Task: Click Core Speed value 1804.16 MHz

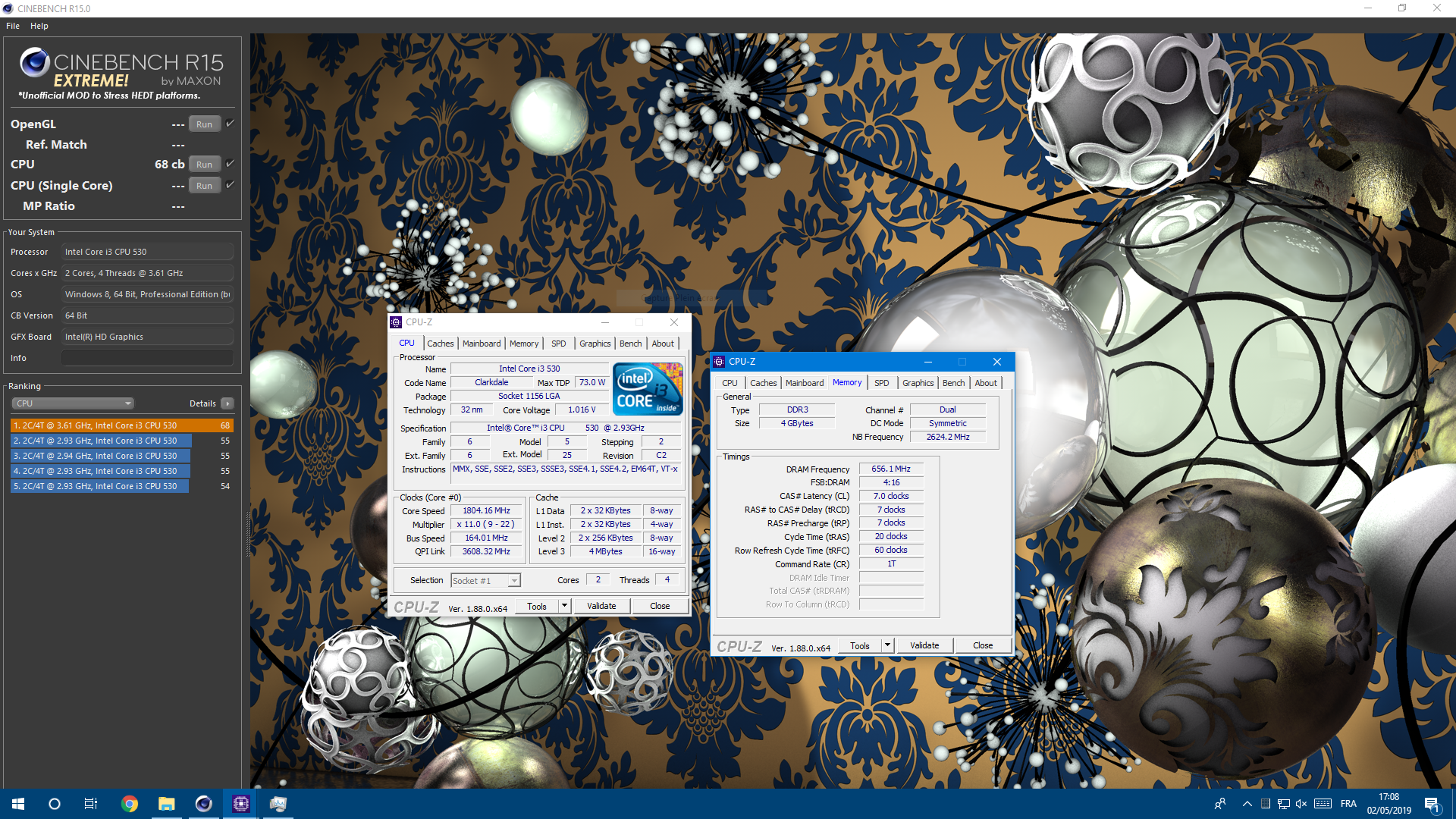Action: click(x=486, y=511)
